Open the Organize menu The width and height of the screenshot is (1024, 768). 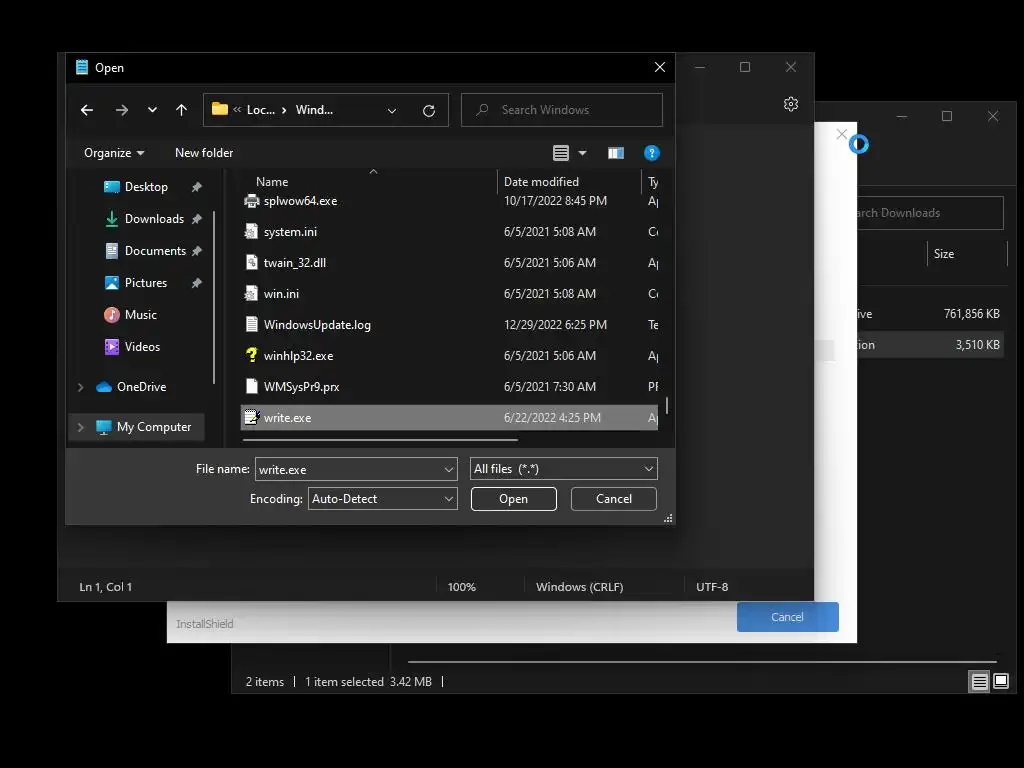[x=114, y=153]
